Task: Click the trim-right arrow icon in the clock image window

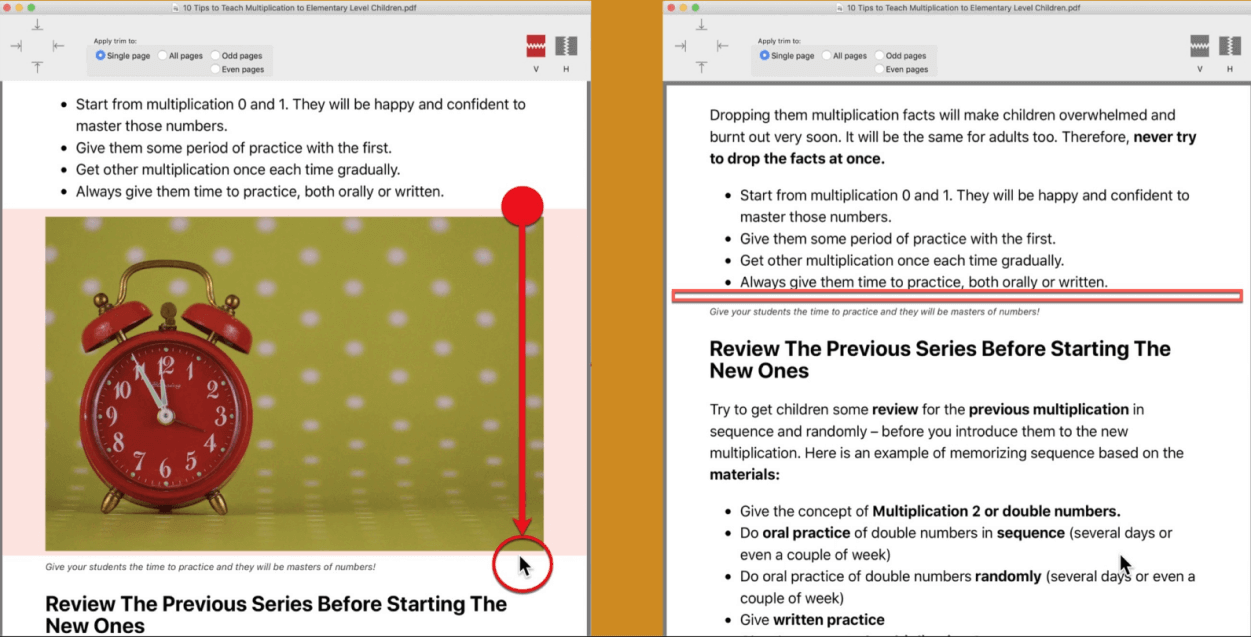Action: [x=58, y=46]
